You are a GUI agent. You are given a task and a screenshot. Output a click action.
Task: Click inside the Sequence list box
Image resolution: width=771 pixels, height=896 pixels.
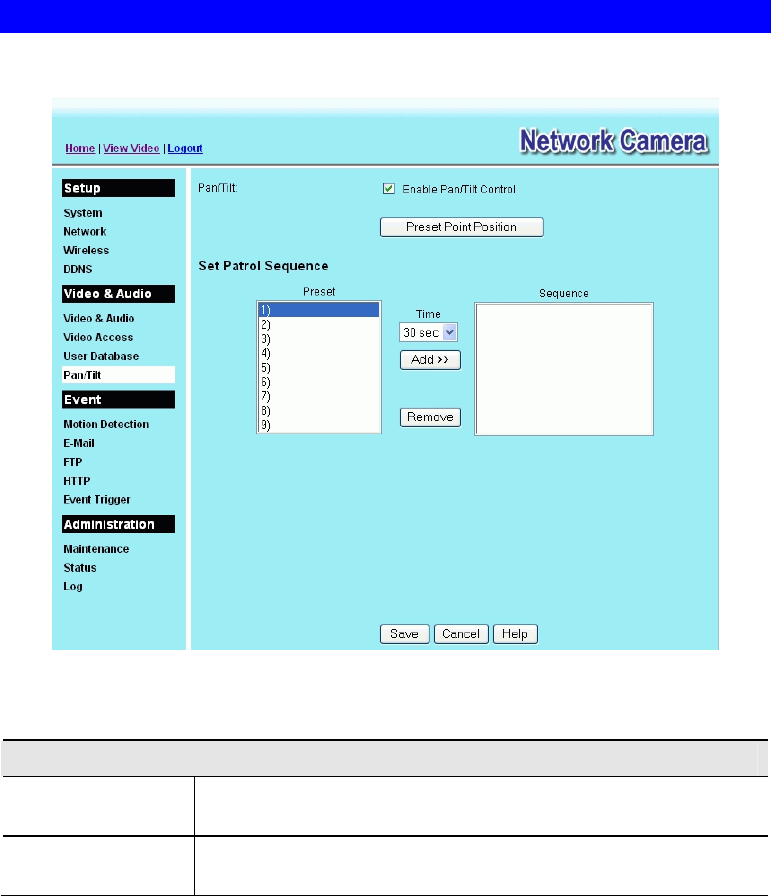point(564,369)
